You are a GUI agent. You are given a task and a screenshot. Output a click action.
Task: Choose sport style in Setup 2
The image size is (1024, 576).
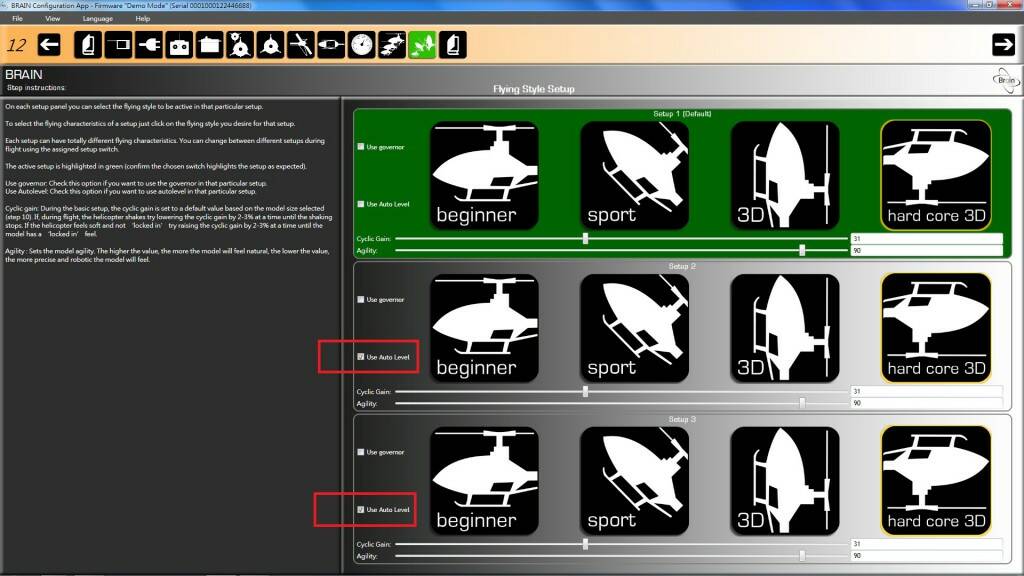634,328
